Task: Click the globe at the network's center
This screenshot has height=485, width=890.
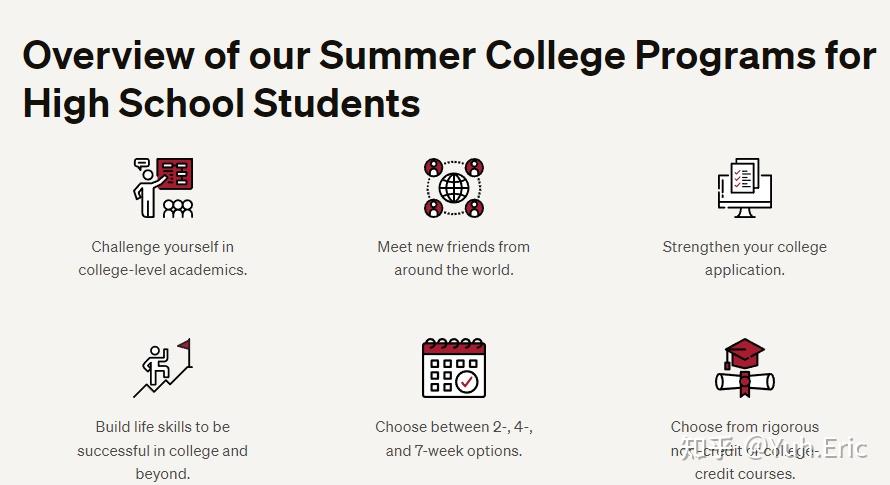Action: [454, 187]
